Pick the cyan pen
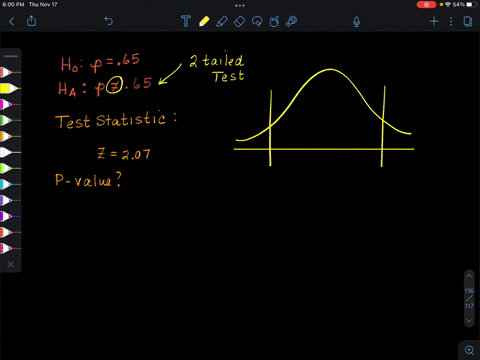Screen dimensions: 480x360 [x=10, y=184]
